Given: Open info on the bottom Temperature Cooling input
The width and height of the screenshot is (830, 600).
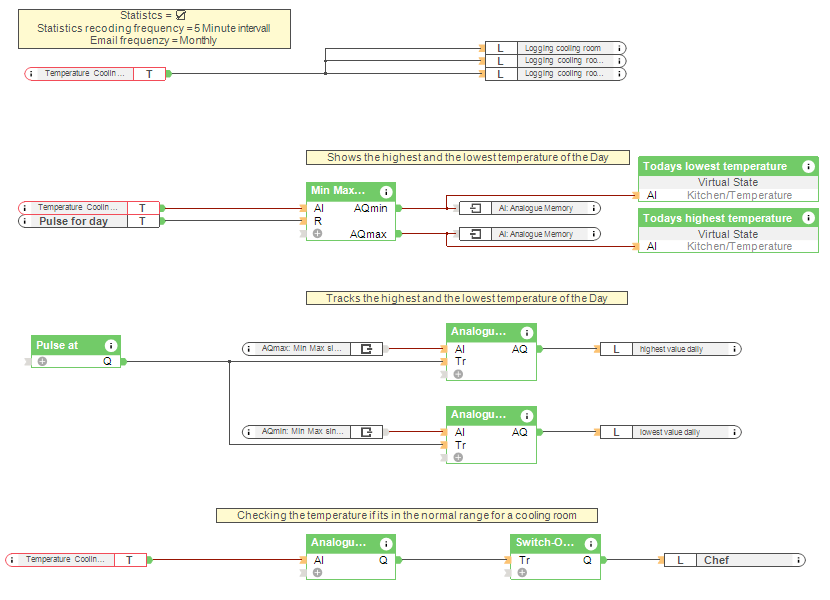Looking at the screenshot, I should pyautogui.click(x=12, y=560).
